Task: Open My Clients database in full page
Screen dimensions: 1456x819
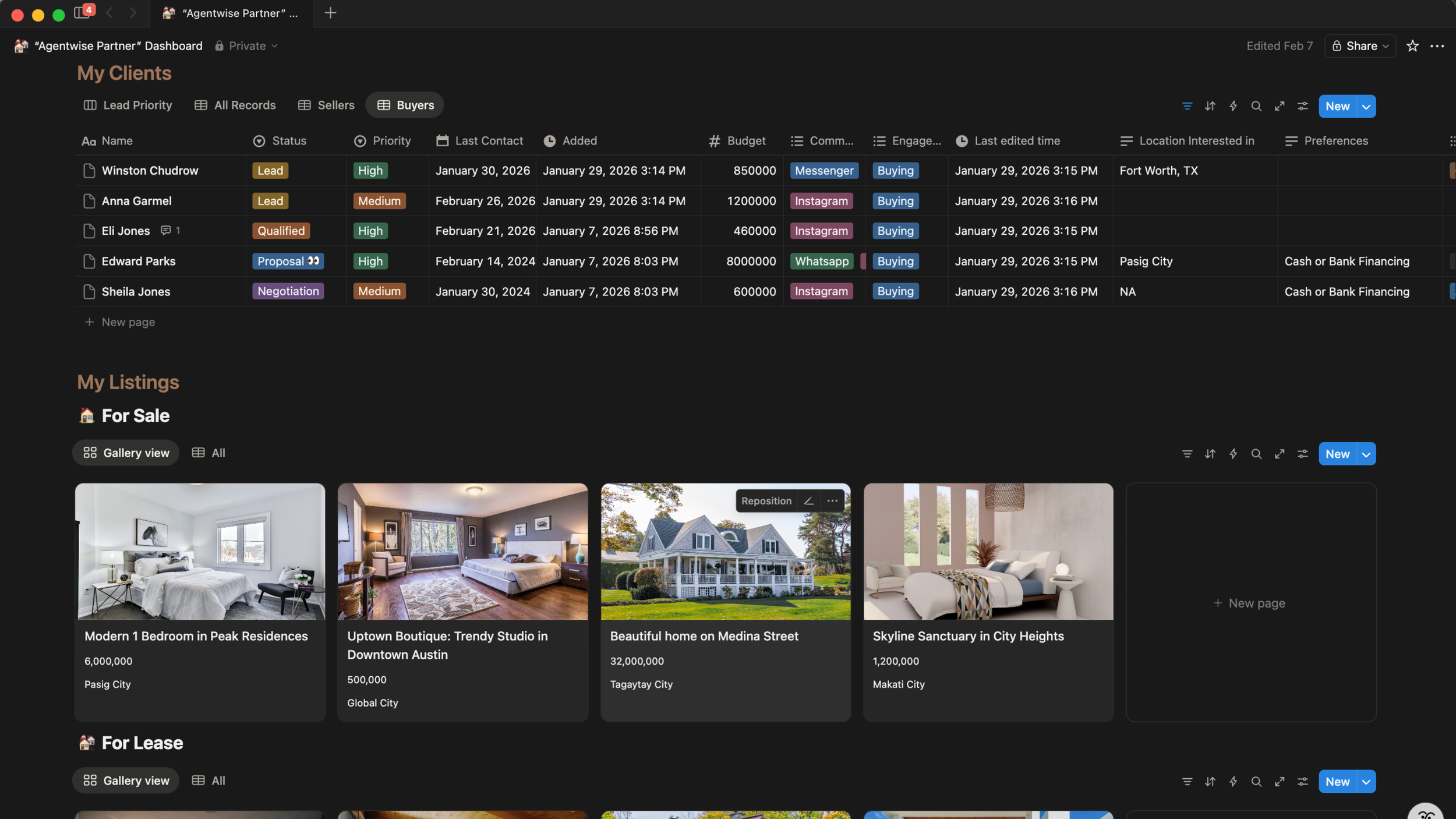Action: click(1280, 106)
